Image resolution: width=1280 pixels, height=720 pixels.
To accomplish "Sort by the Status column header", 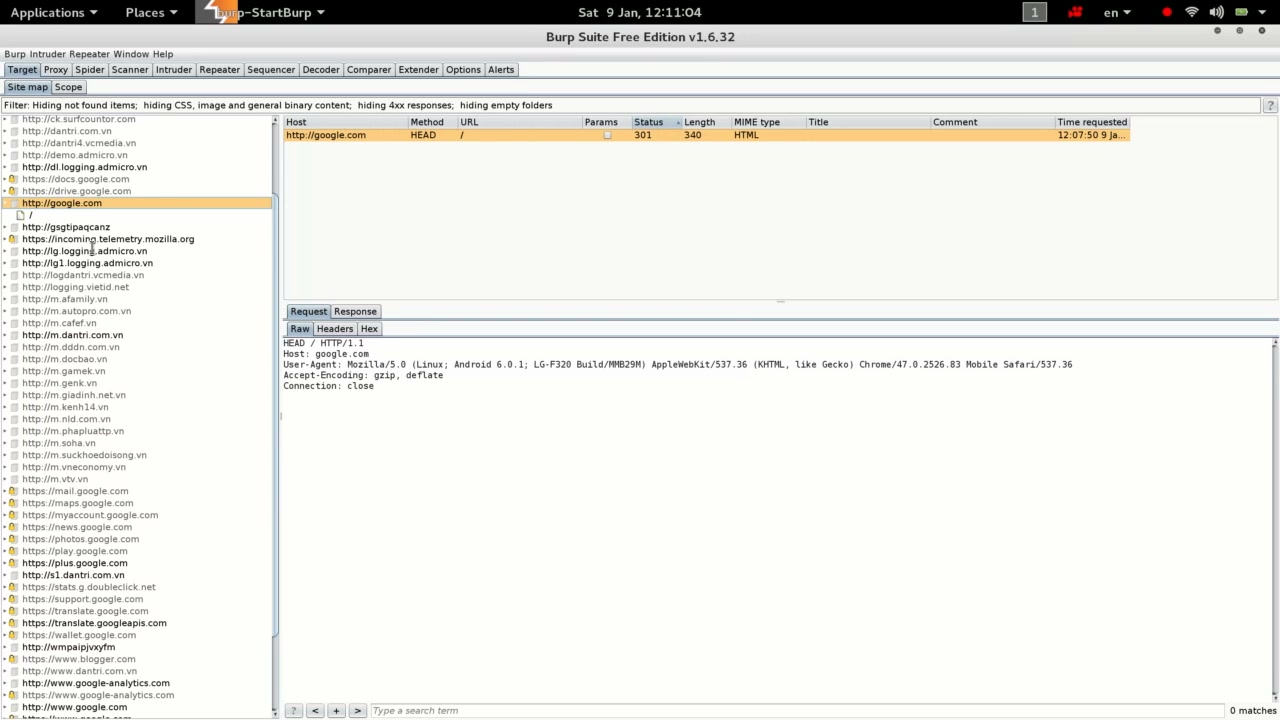I will pos(656,122).
